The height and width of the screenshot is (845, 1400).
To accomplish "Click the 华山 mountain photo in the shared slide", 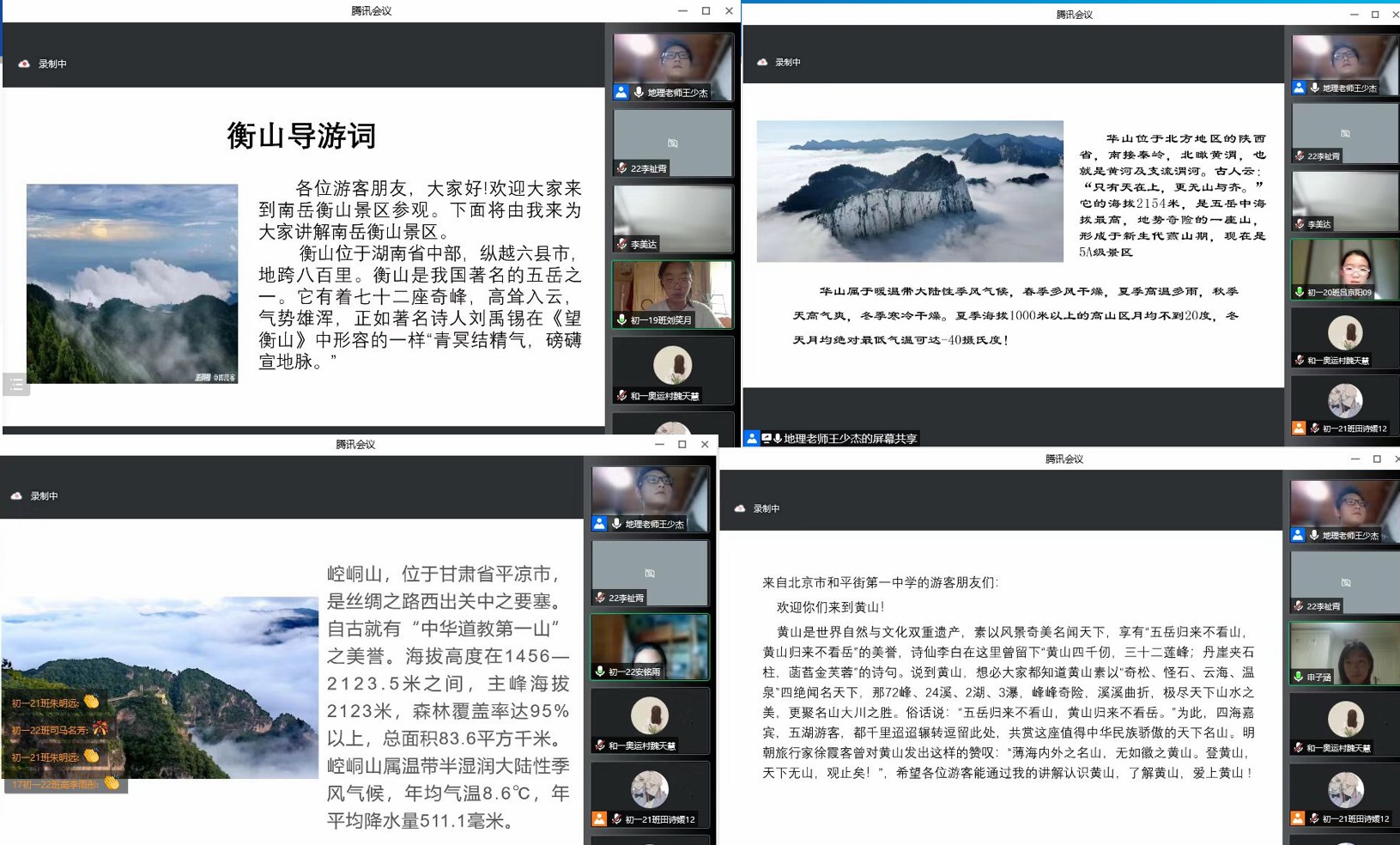I will (910, 191).
